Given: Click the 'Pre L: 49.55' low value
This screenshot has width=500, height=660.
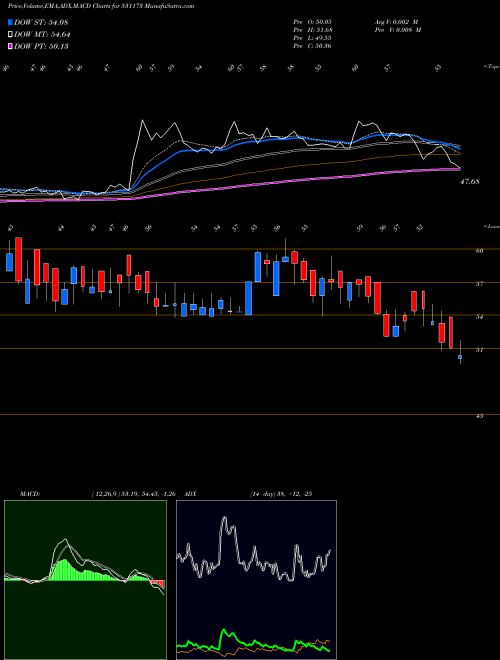Looking at the screenshot, I should pos(313,38).
